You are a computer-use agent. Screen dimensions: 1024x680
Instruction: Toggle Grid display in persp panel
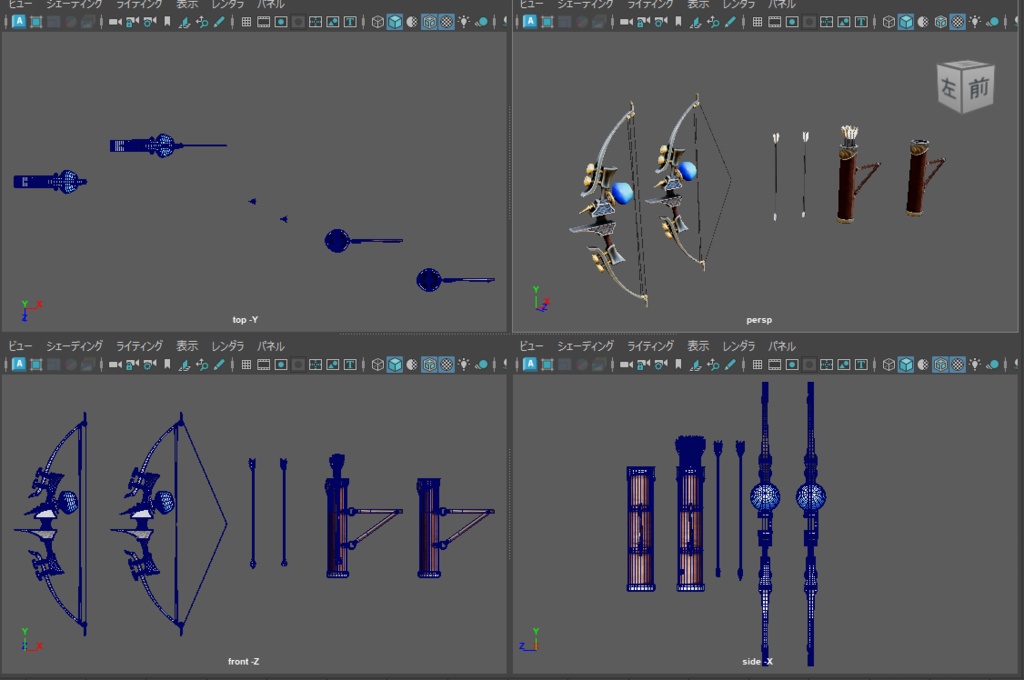click(757, 22)
